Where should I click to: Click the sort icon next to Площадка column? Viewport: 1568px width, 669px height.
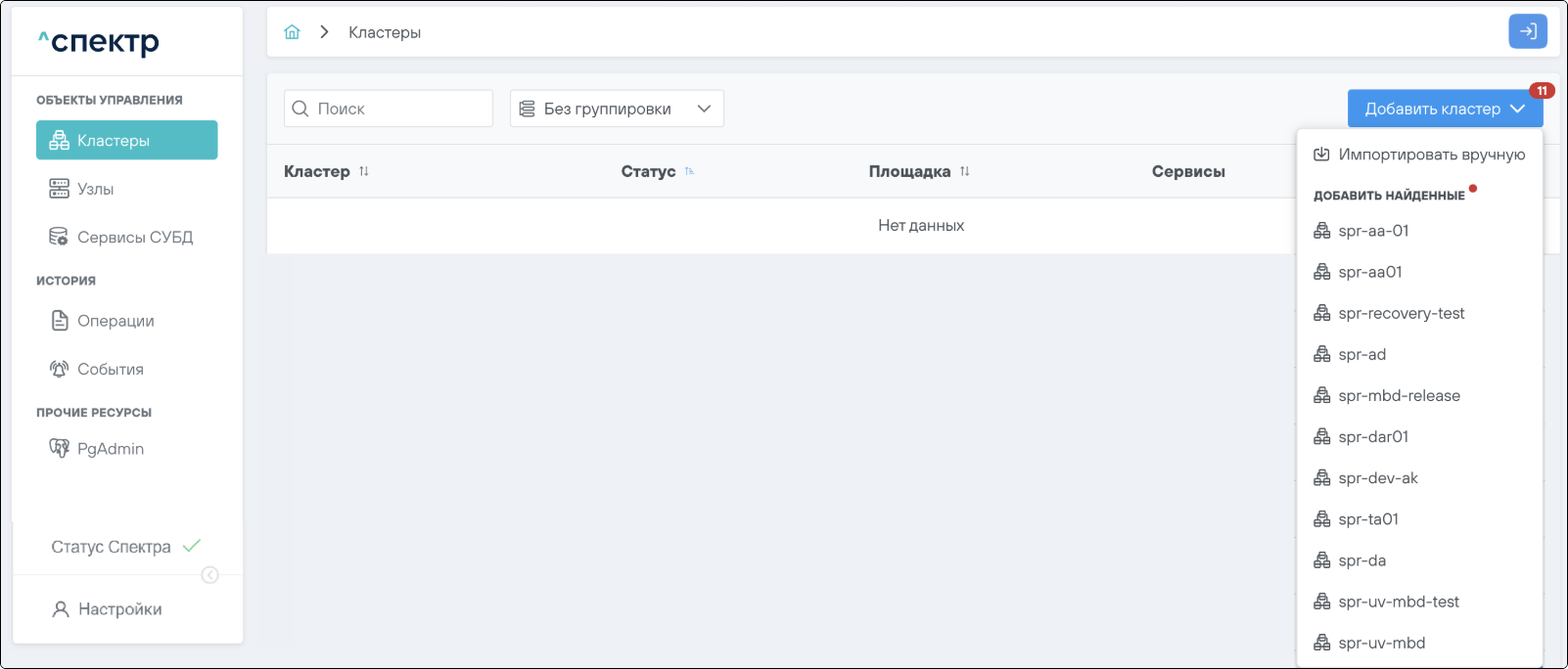tap(965, 171)
